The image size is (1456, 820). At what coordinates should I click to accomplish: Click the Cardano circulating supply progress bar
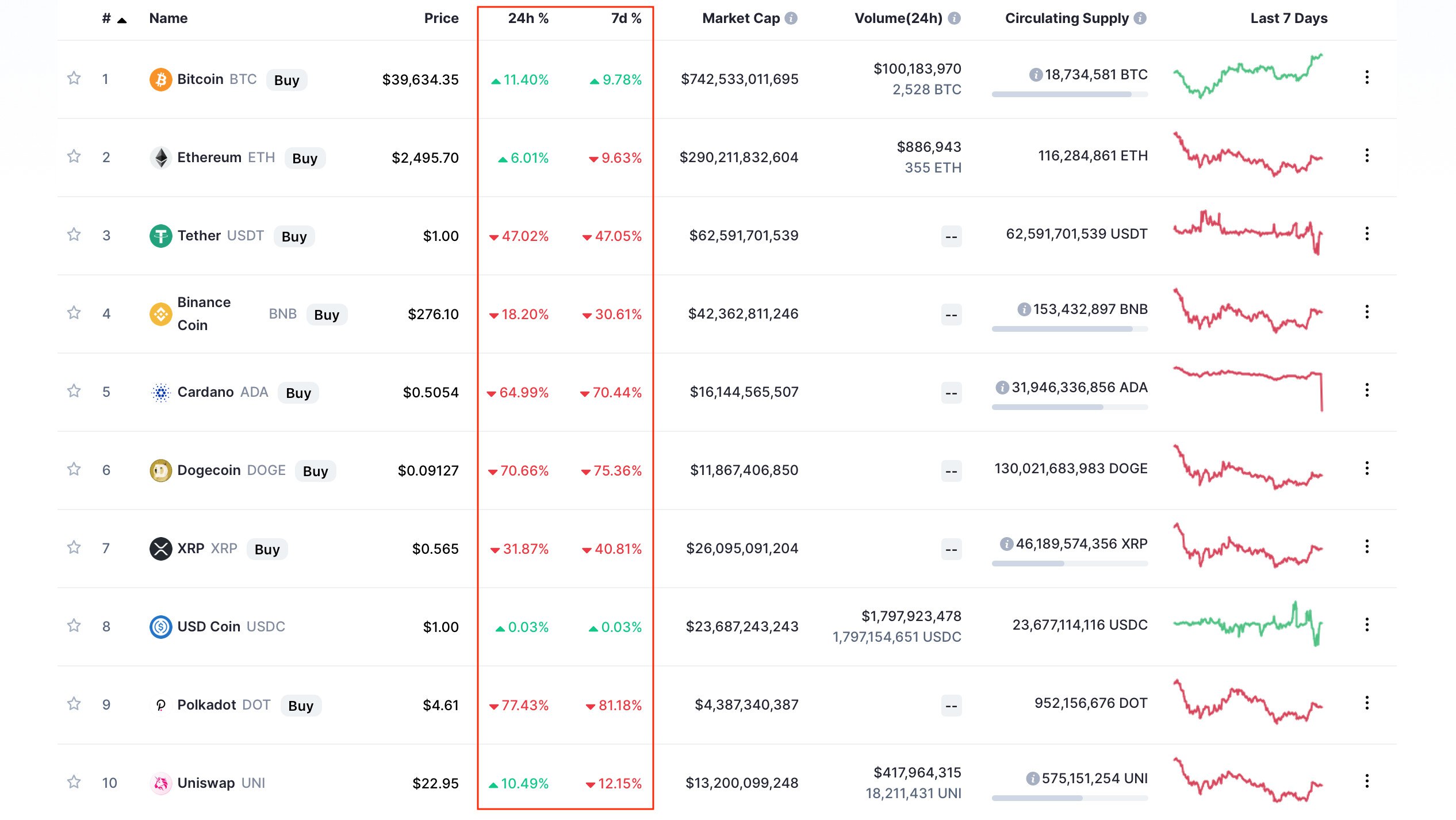click(1070, 407)
